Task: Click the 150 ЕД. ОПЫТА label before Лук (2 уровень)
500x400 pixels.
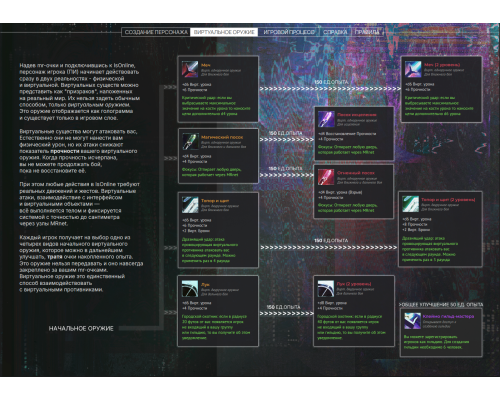Action: point(283,307)
